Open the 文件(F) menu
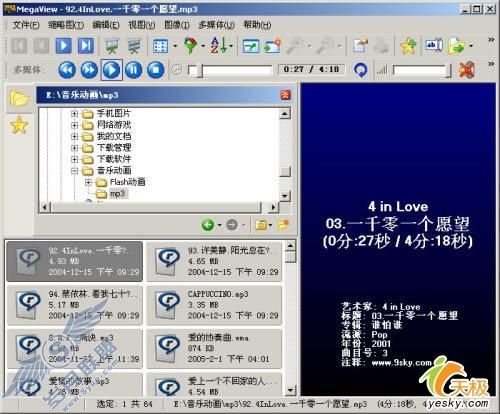 click(26, 25)
